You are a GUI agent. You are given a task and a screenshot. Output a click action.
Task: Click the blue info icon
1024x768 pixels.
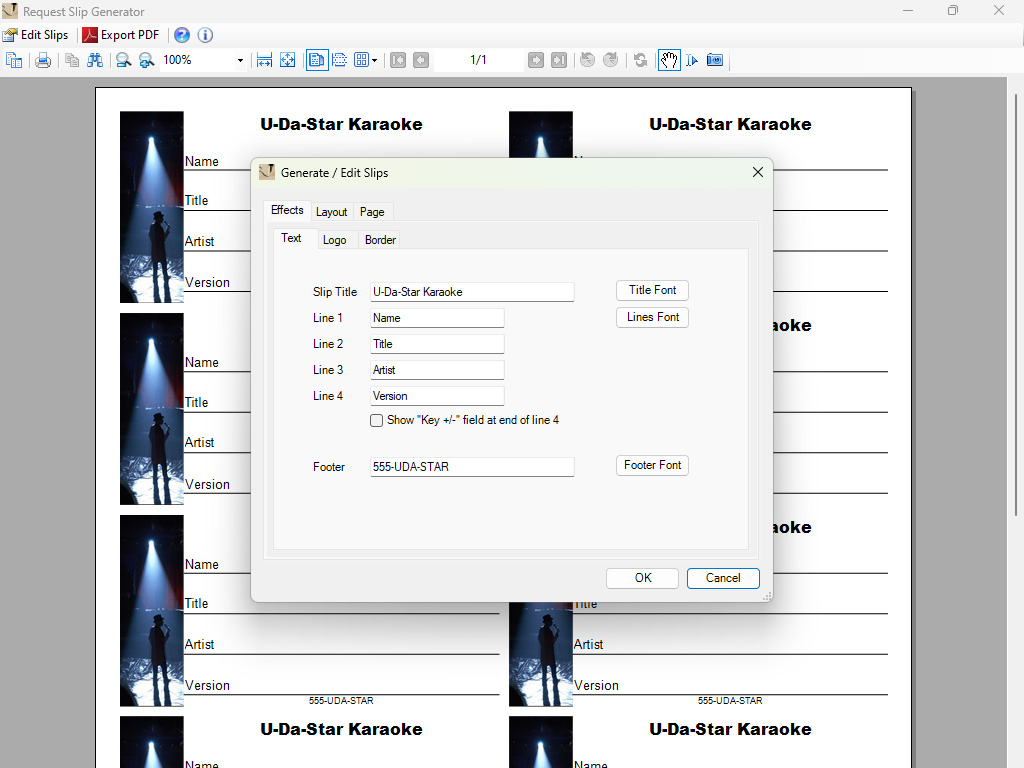[x=205, y=35]
